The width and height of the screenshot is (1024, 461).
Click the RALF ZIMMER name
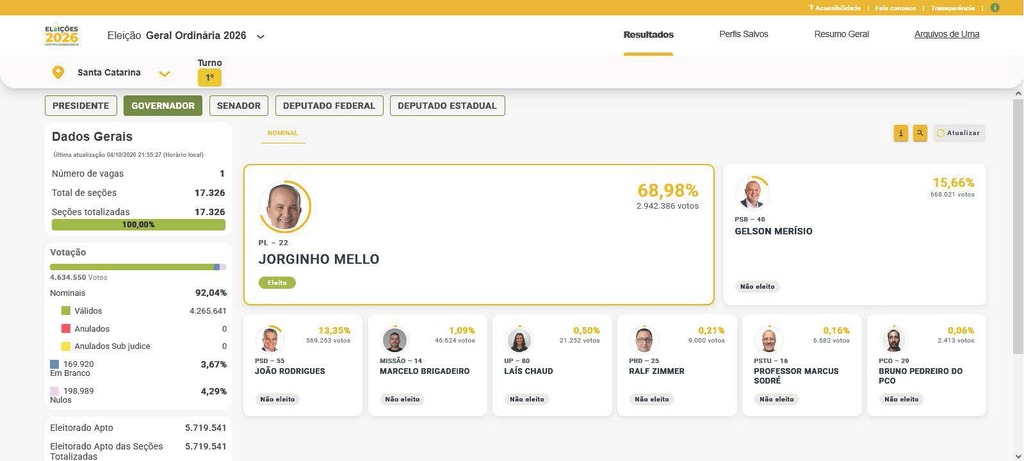(x=657, y=371)
